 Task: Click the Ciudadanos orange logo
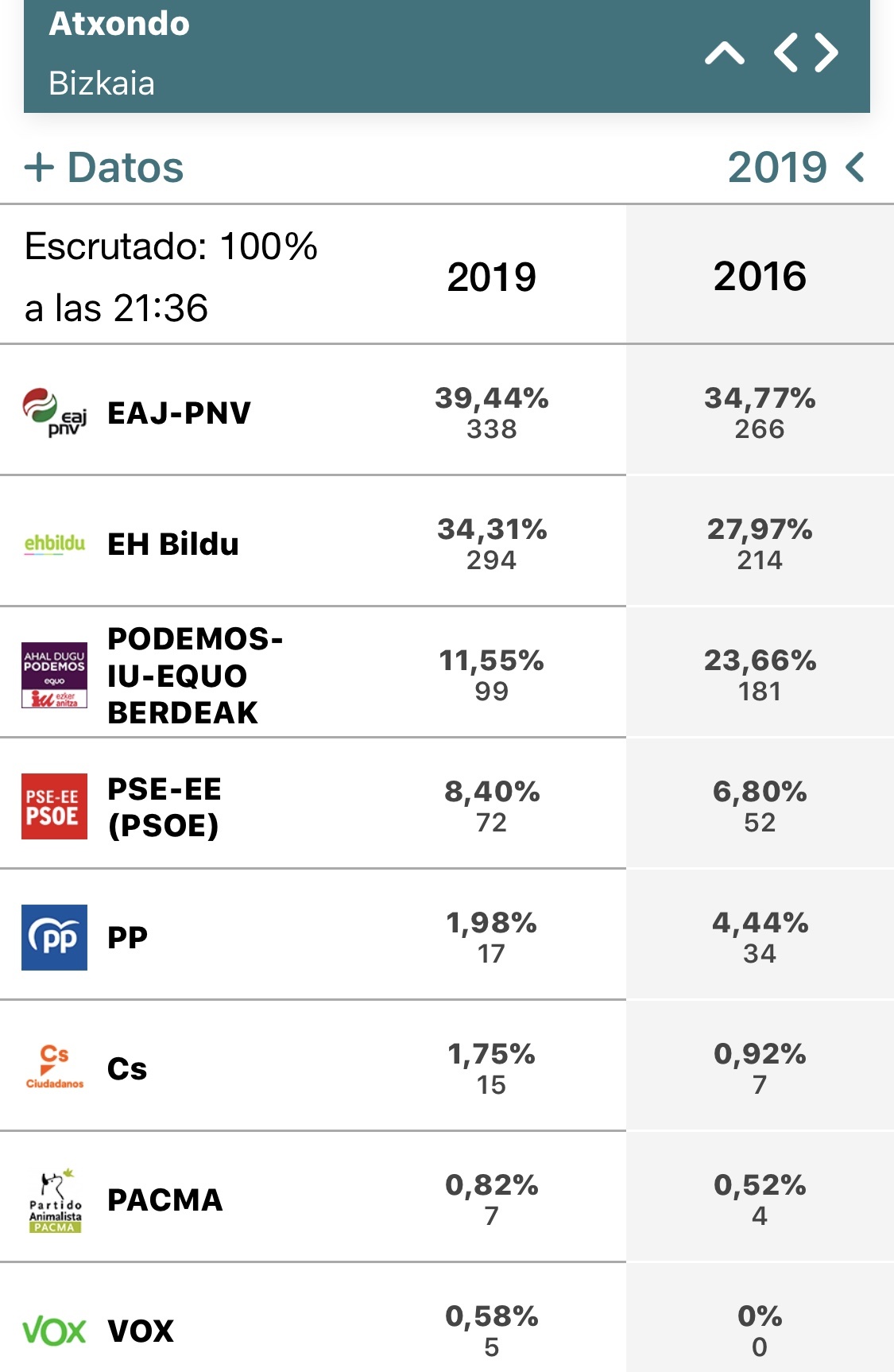click(x=55, y=1068)
